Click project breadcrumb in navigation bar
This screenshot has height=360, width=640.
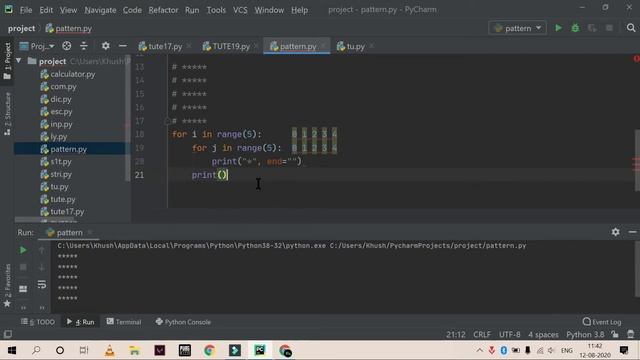coord(21,28)
